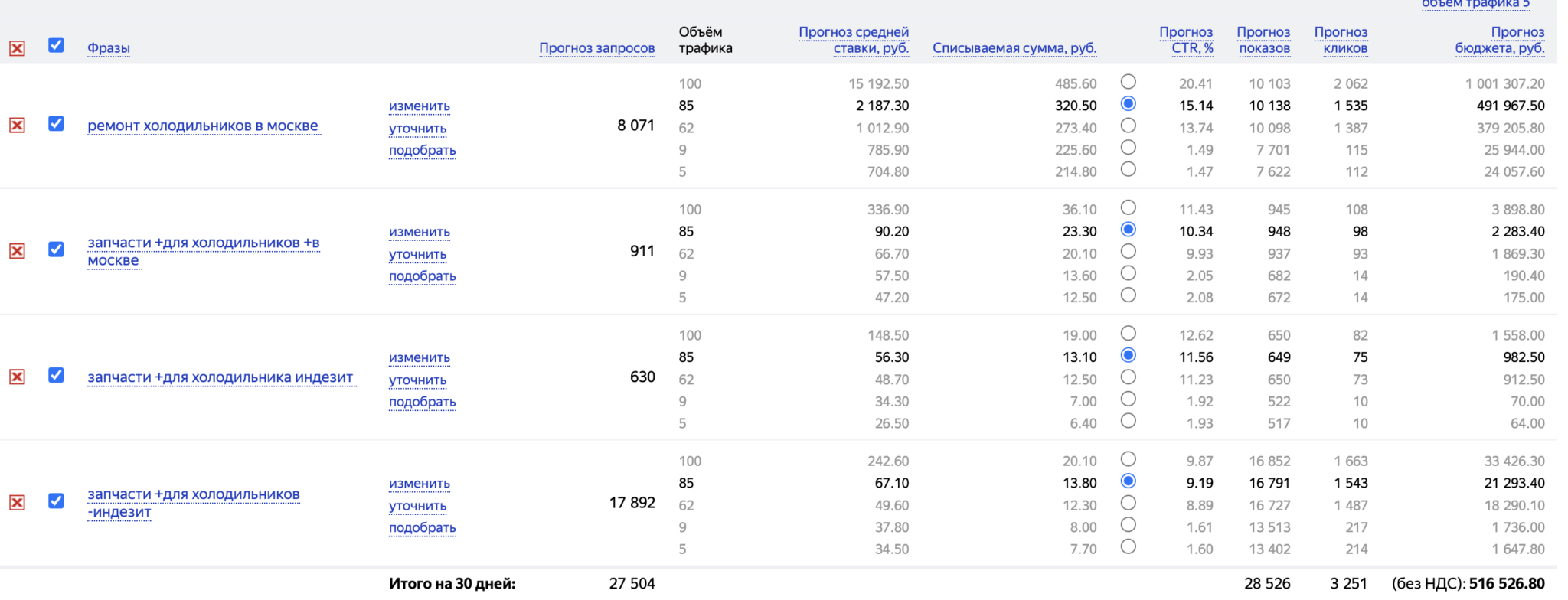Screen dimensions: 1568x600
Task: Toggle the select-all checkbox in the header
Action: click(x=56, y=45)
